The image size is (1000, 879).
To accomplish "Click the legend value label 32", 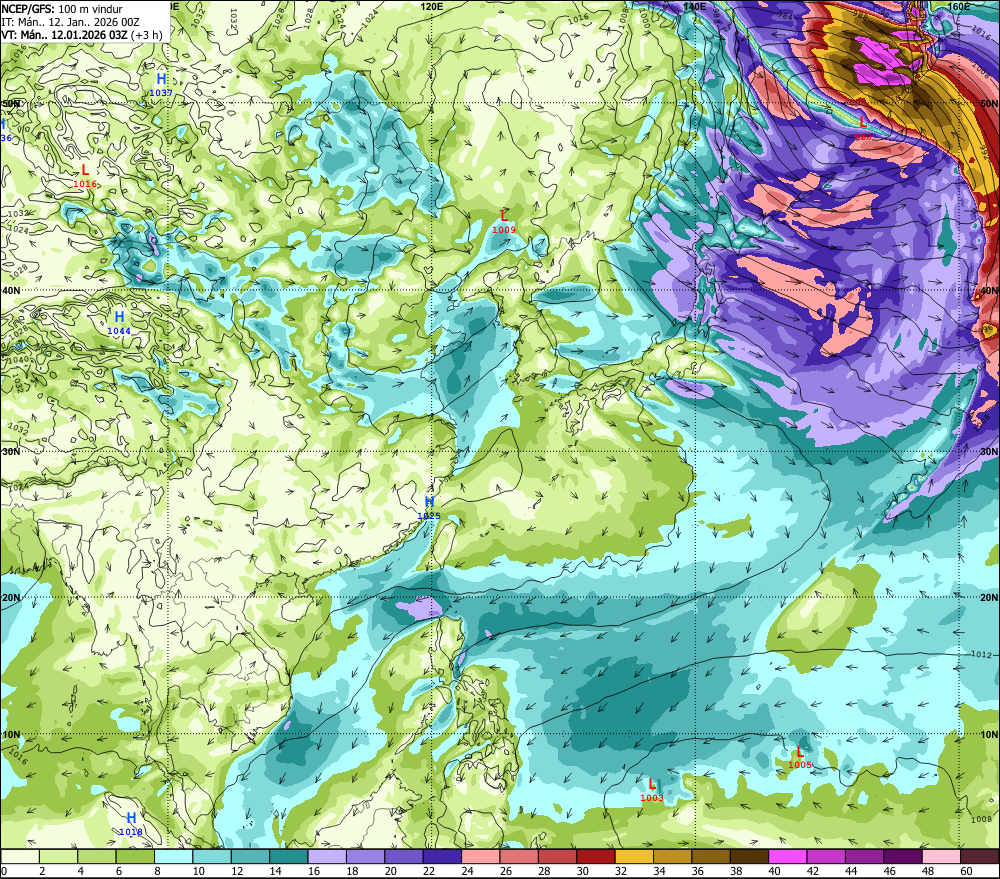I will 621,871.
